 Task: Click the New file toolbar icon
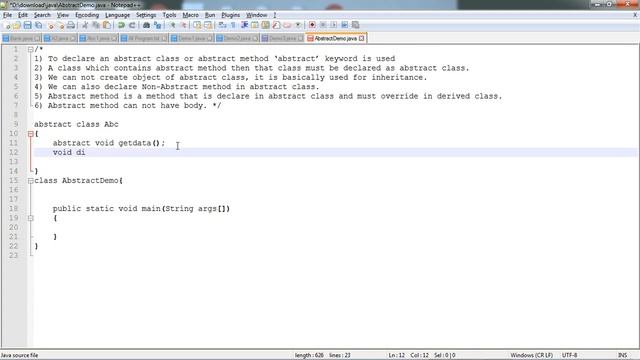click(x=6, y=25)
